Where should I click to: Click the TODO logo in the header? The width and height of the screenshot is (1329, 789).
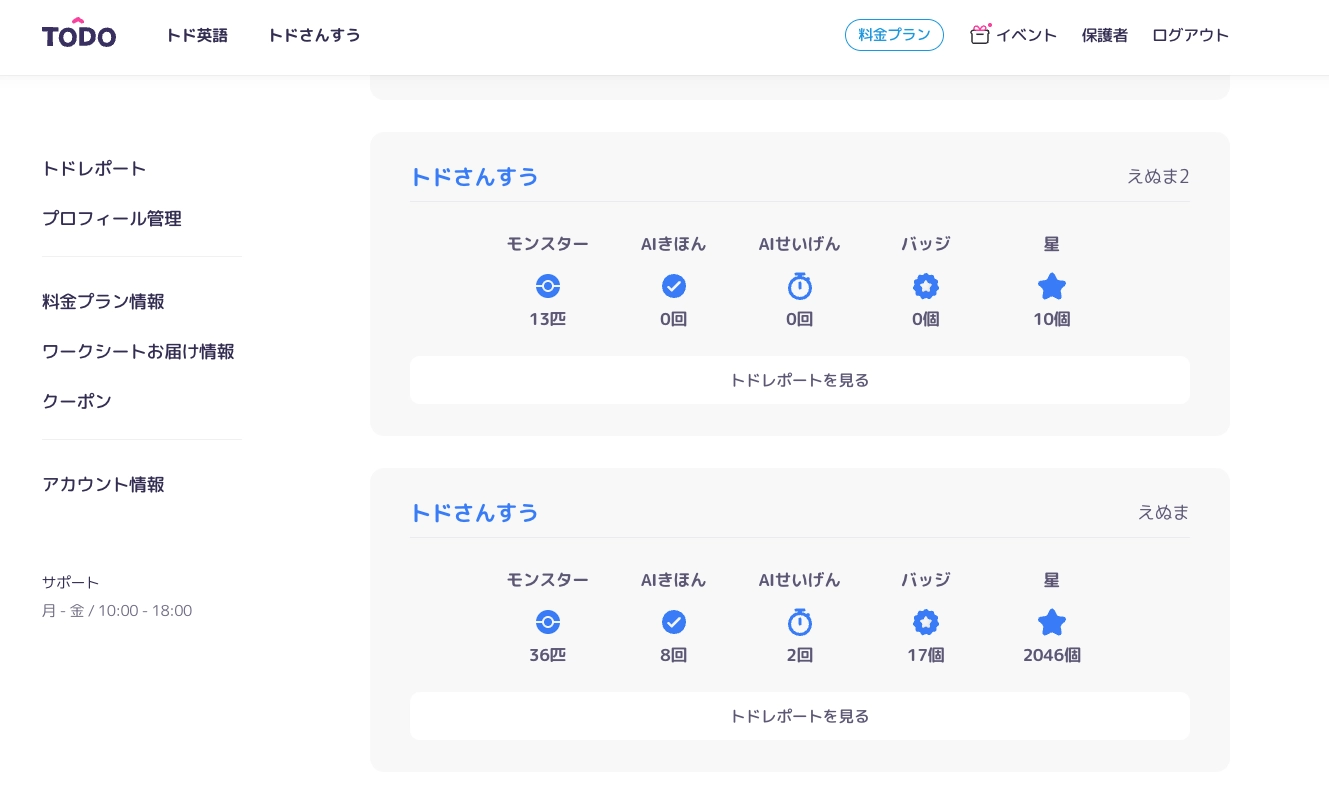point(79,34)
